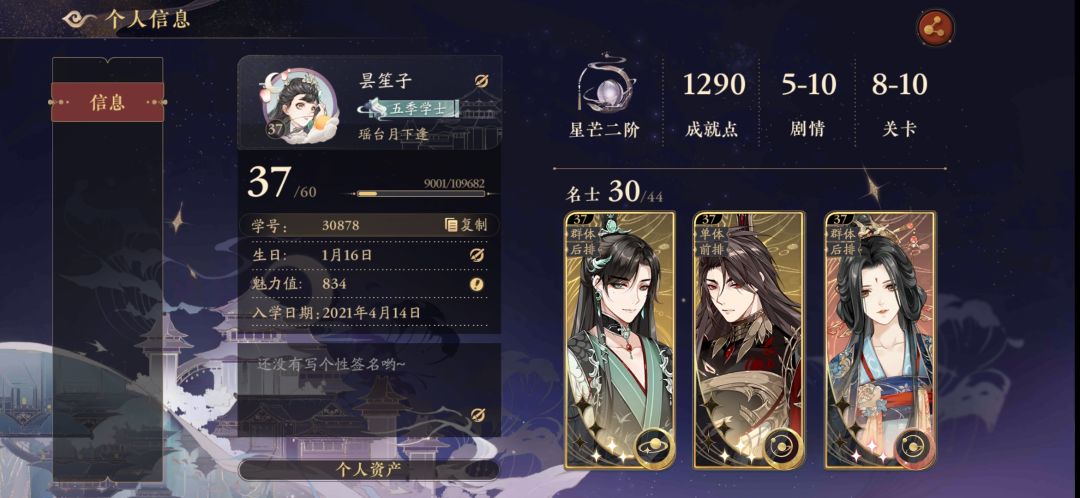Tap the 五季学士 title badge
This screenshot has height=498, width=1080.
point(409,109)
